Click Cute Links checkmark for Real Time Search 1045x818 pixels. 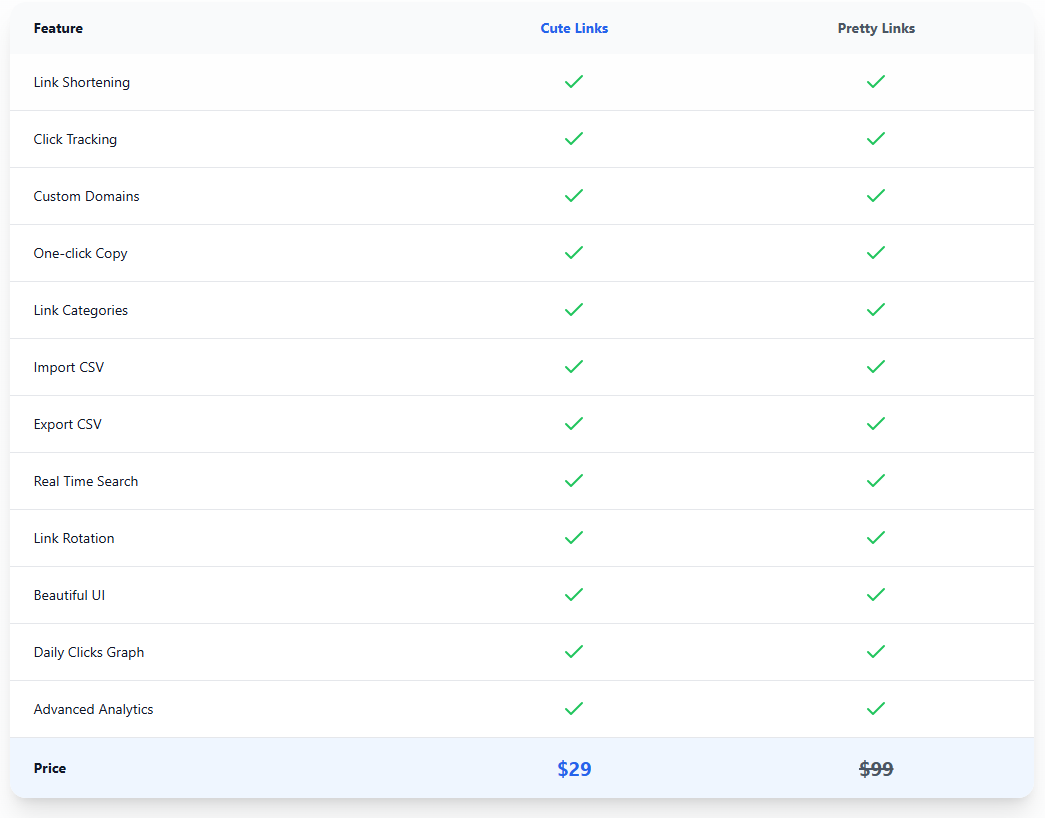click(574, 481)
